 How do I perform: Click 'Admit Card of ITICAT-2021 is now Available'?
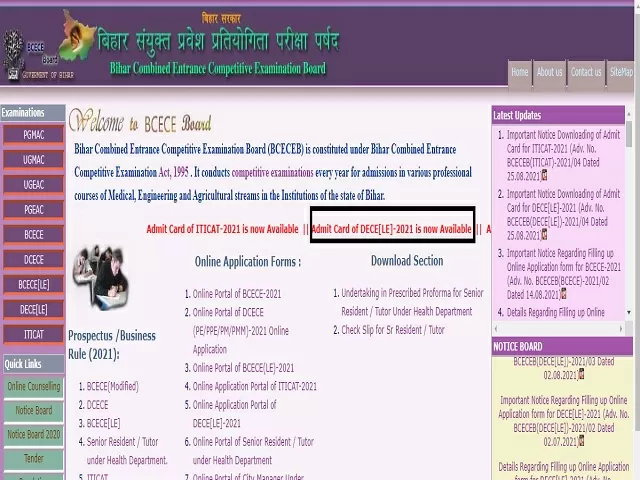coord(222,229)
